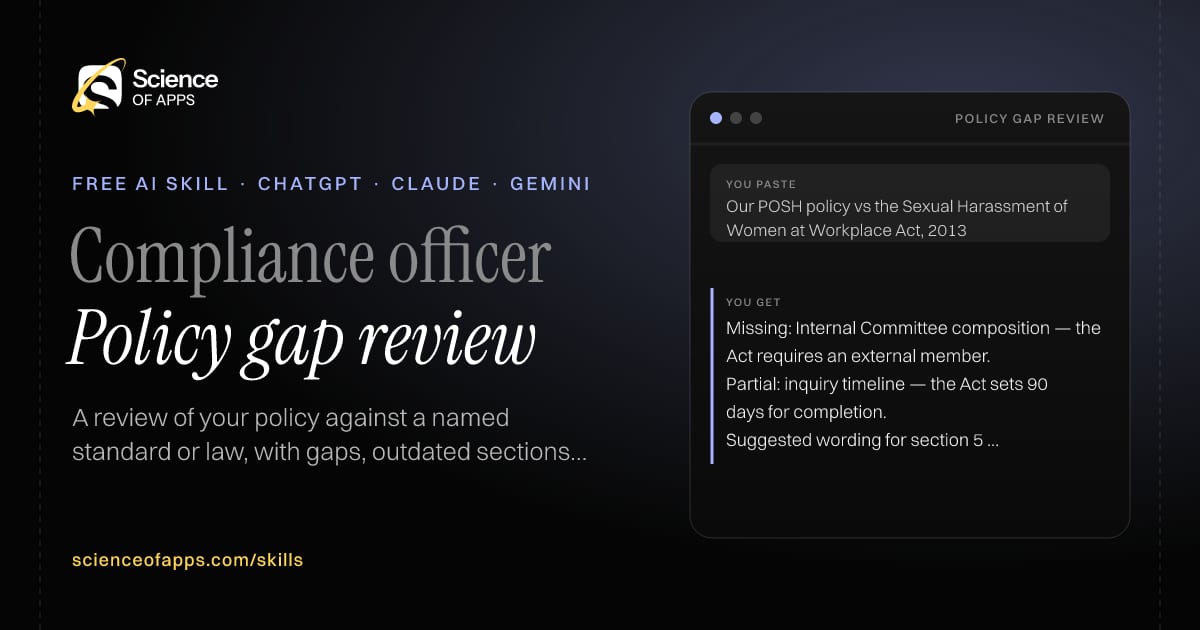Screen dimensions: 1200x630
Task: Click 'Suggested wording for section 5 ...' line
Action: [862, 440]
